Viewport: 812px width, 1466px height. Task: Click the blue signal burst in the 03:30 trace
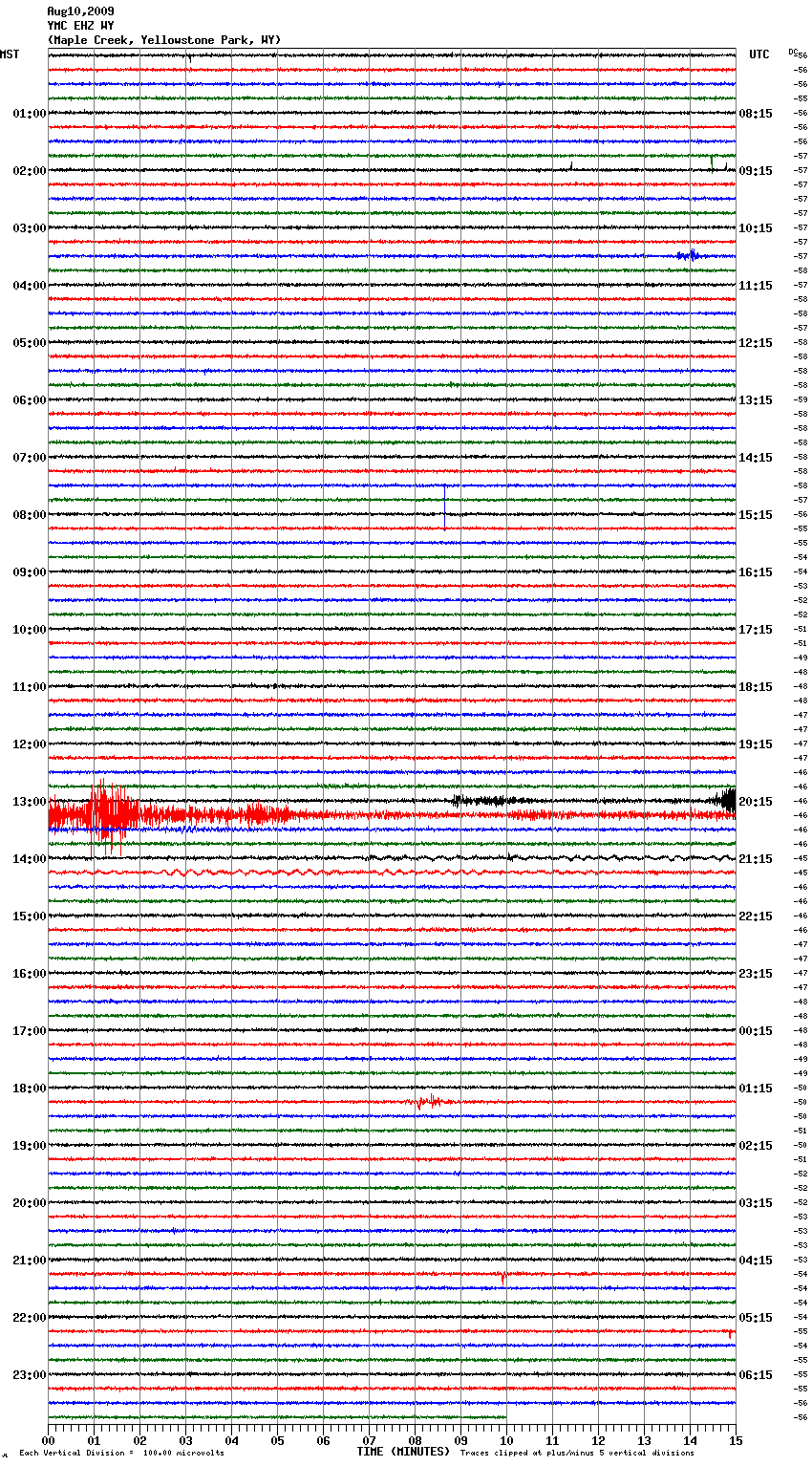[689, 255]
